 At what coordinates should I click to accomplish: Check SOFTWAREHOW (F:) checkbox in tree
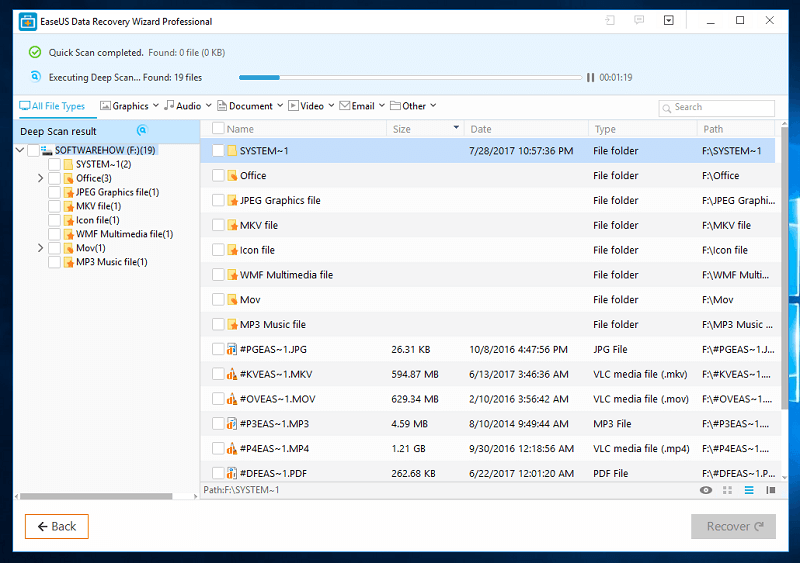click(x=33, y=150)
